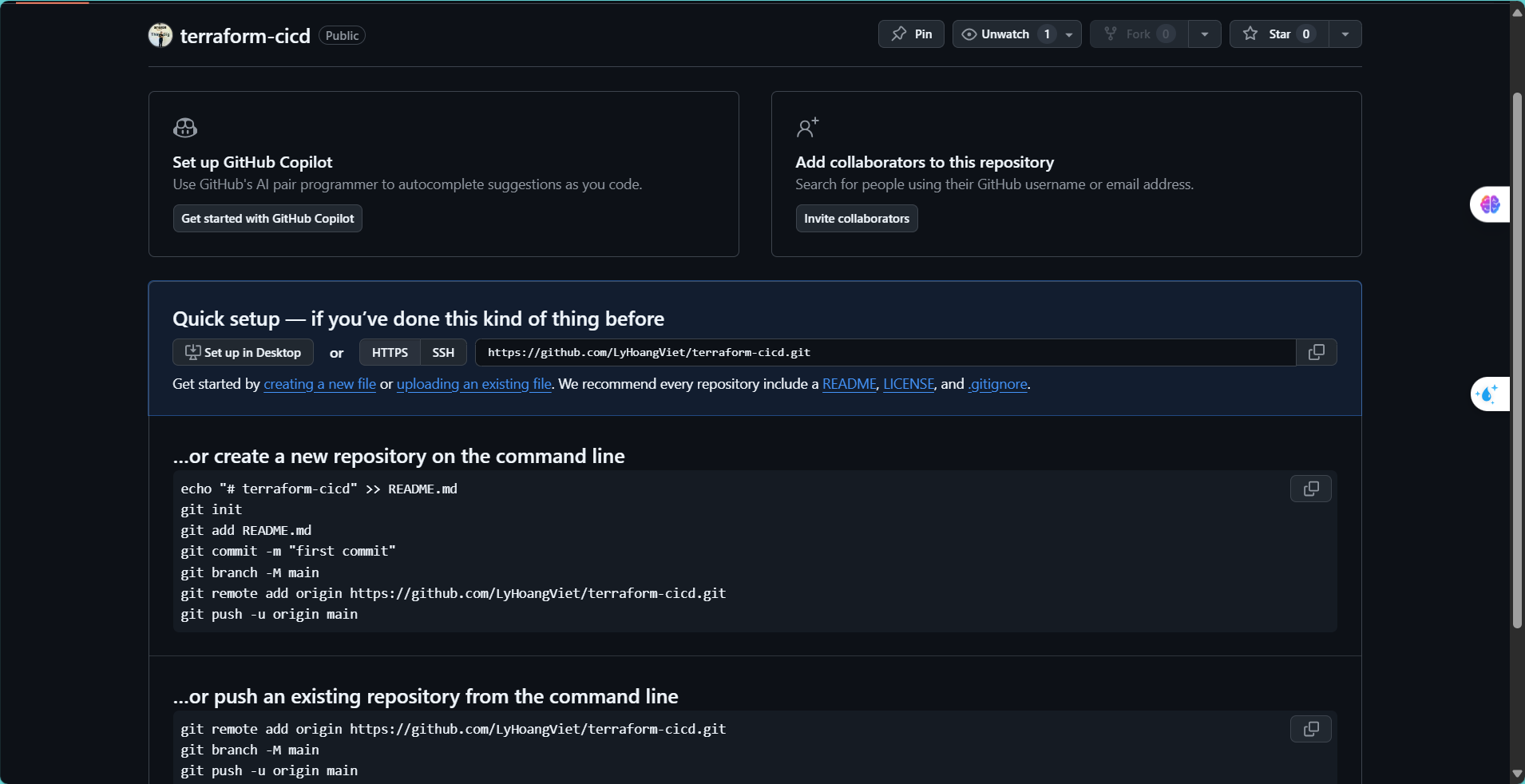This screenshot has width=1525, height=784.
Task: Click the 'git add README.md' line
Action: pyautogui.click(x=246, y=530)
